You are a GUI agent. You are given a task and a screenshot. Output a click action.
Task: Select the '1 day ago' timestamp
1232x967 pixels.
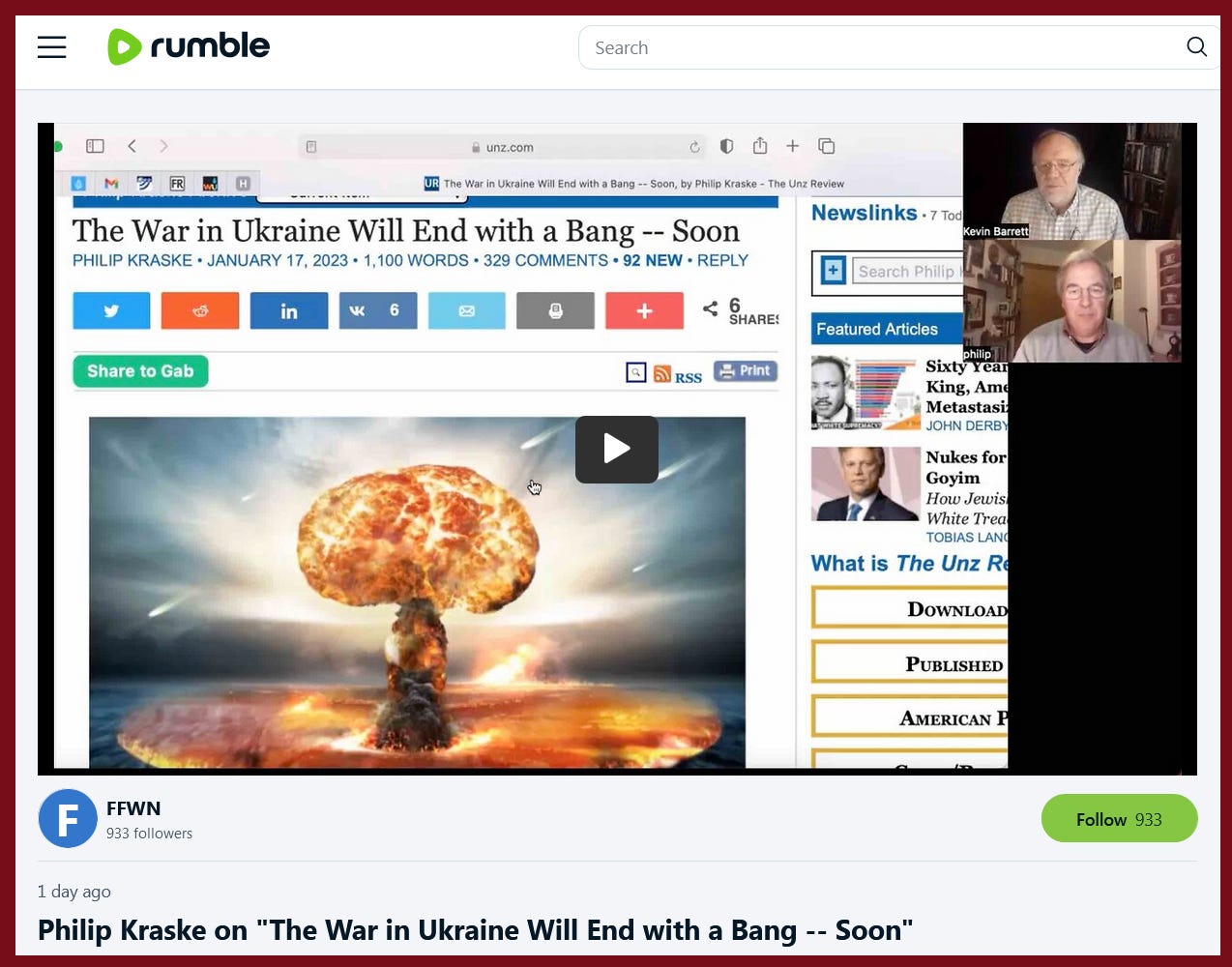coord(74,892)
